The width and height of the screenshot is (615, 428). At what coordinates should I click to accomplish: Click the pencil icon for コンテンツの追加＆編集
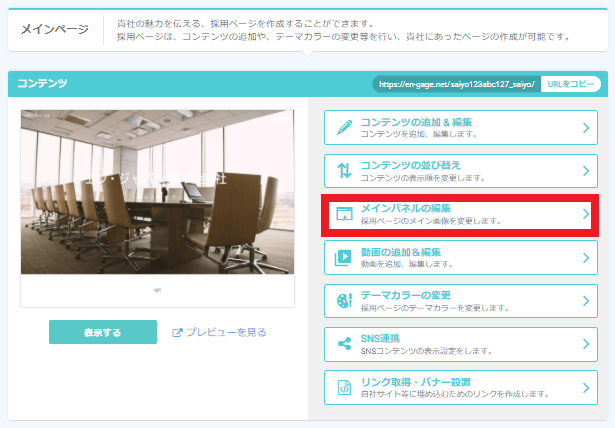pyautogui.click(x=344, y=128)
